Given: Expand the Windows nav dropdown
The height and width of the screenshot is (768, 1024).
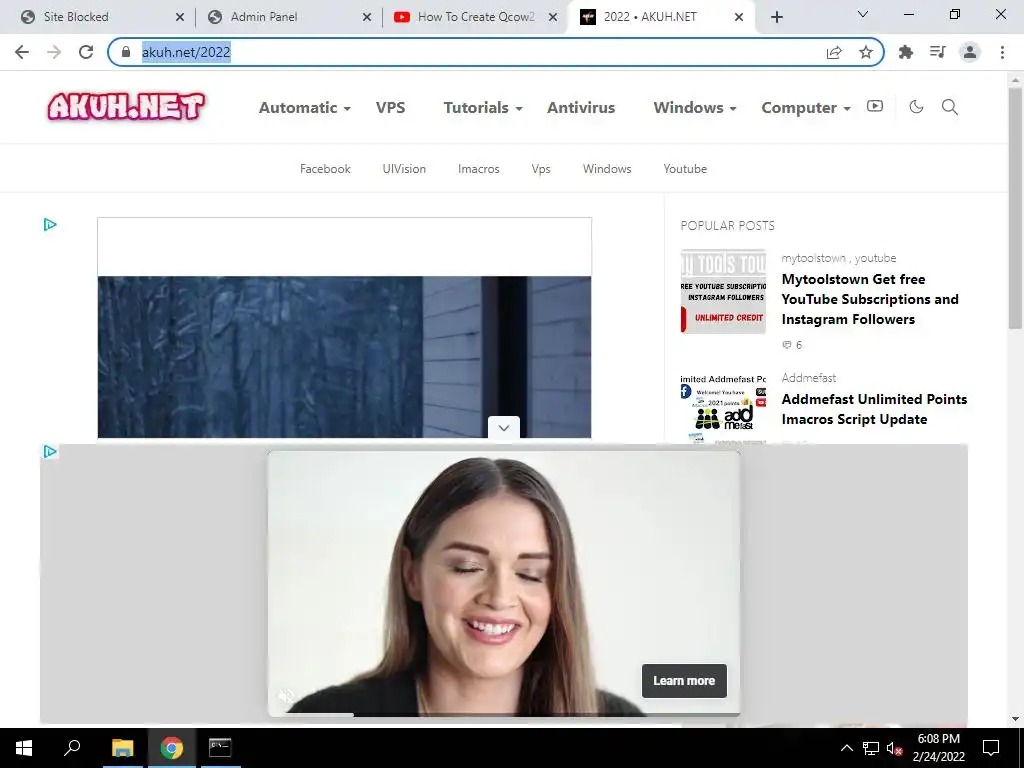Looking at the screenshot, I should (695, 108).
